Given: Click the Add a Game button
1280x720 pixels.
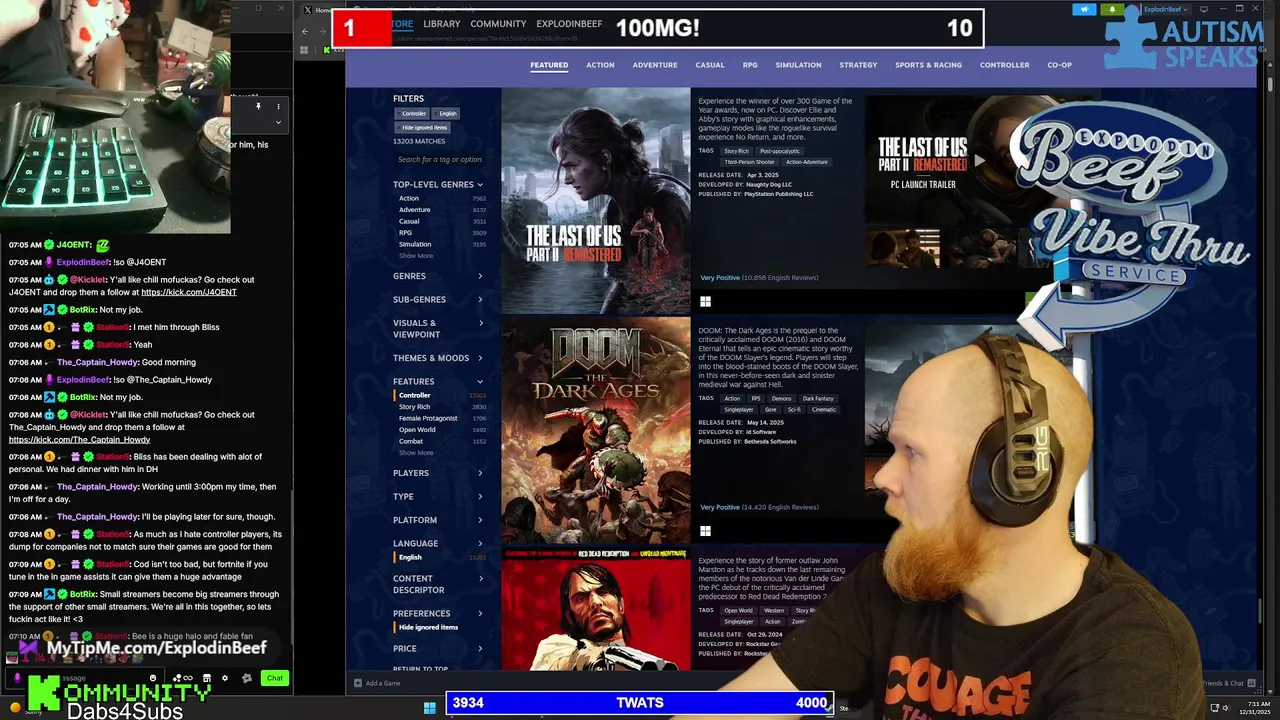Looking at the screenshot, I should (377, 683).
